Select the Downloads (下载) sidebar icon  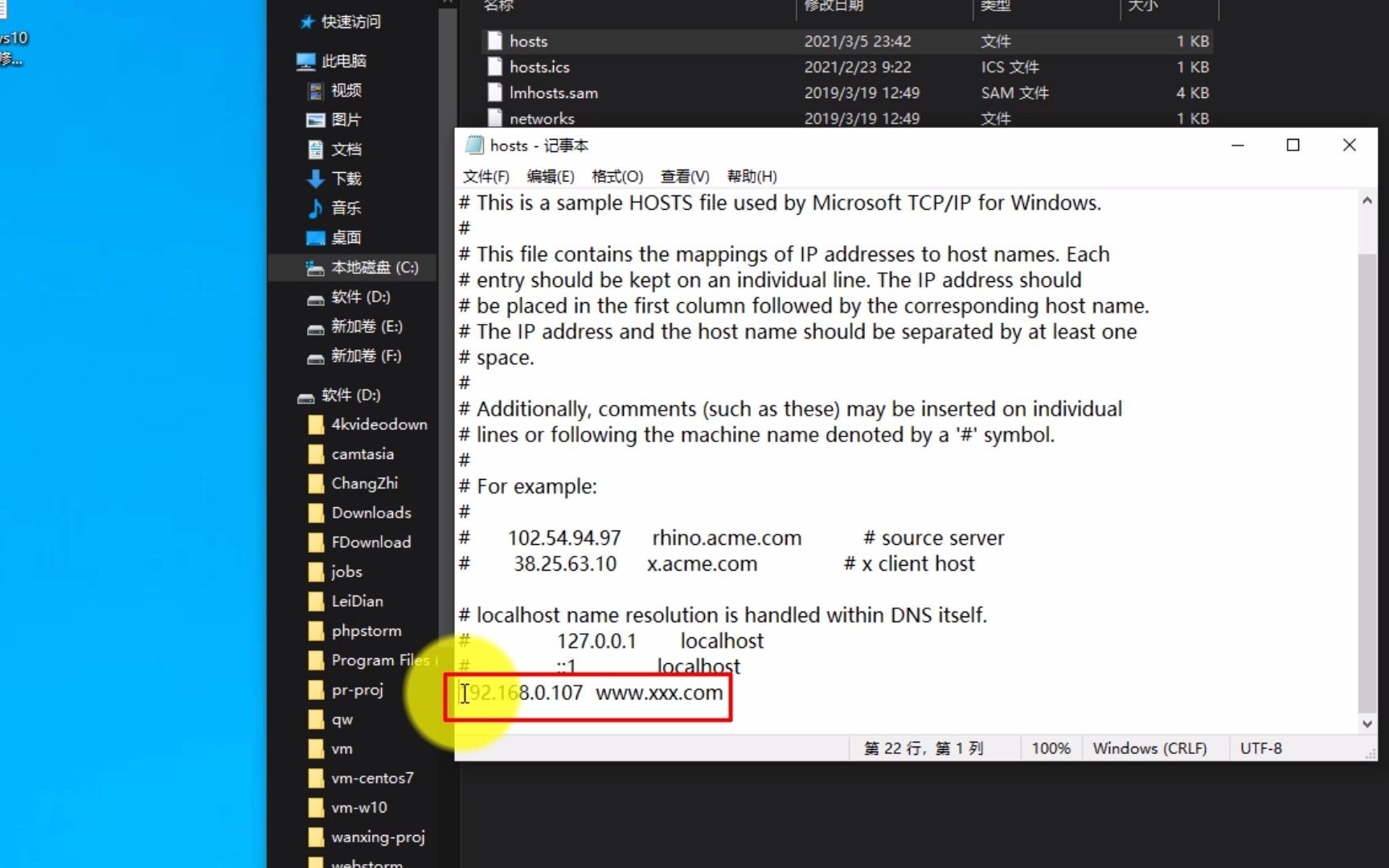pyautogui.click(x=316, y=178)
